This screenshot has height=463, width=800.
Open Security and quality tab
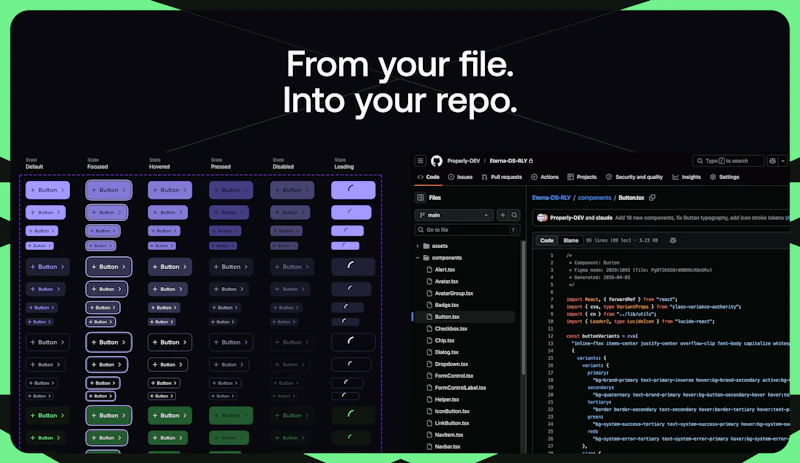click(634, 177)
